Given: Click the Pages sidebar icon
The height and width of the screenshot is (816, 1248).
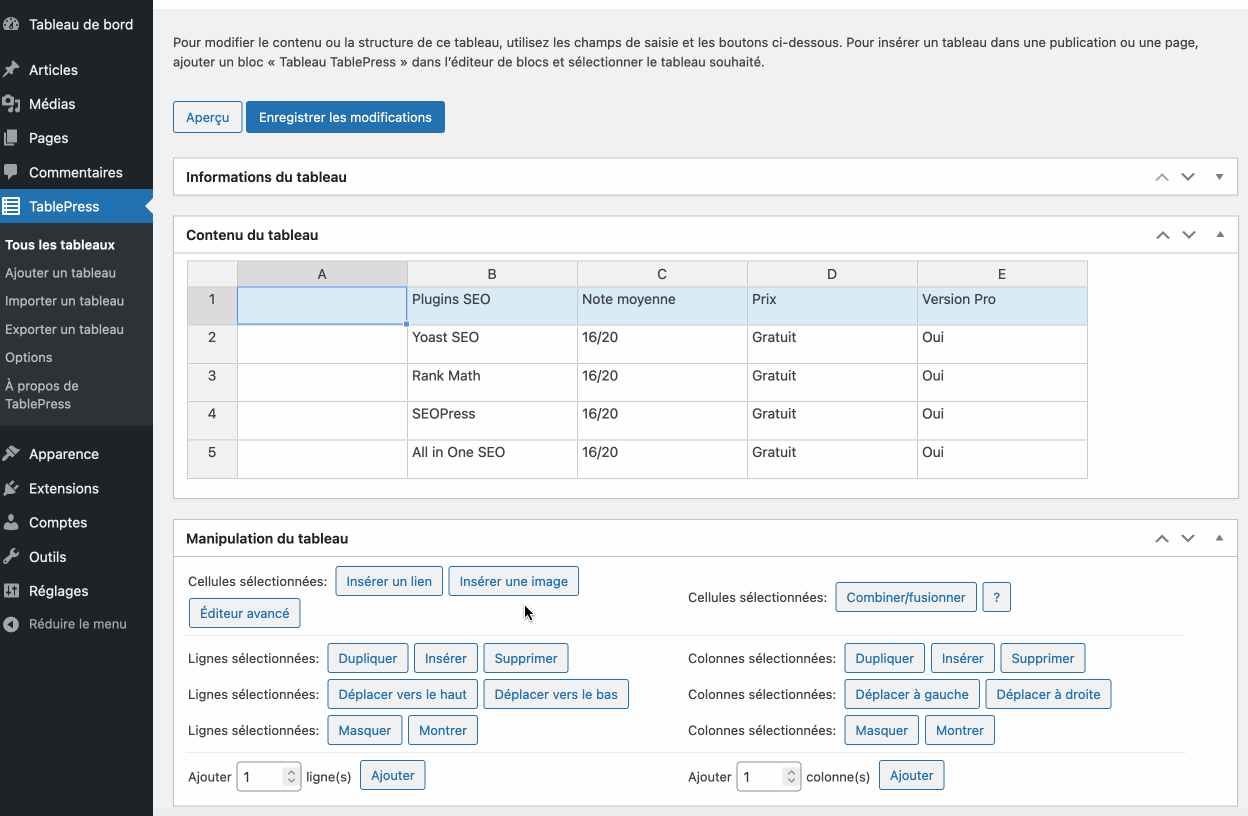Looking at the screenshot, I should pos(11,138).
